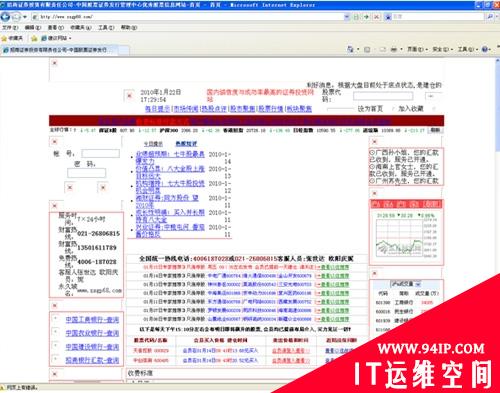Open the search provider dropdown arrow
Screen dimensions: 500x393
tap(496, 16)
